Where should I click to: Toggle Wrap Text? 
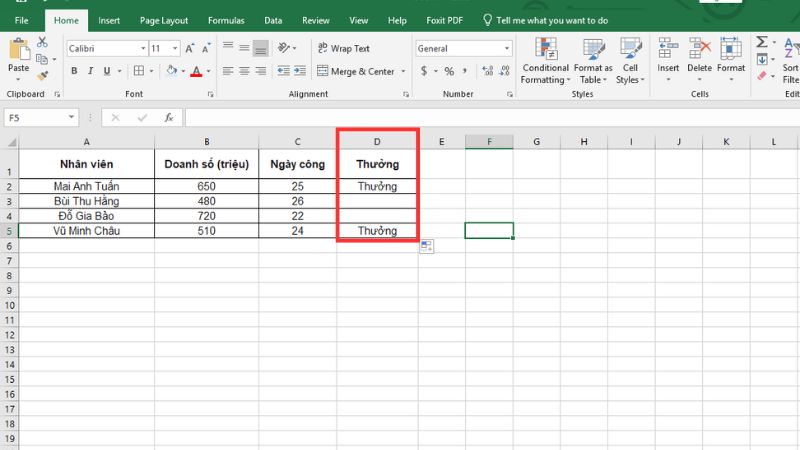[343, 48]
